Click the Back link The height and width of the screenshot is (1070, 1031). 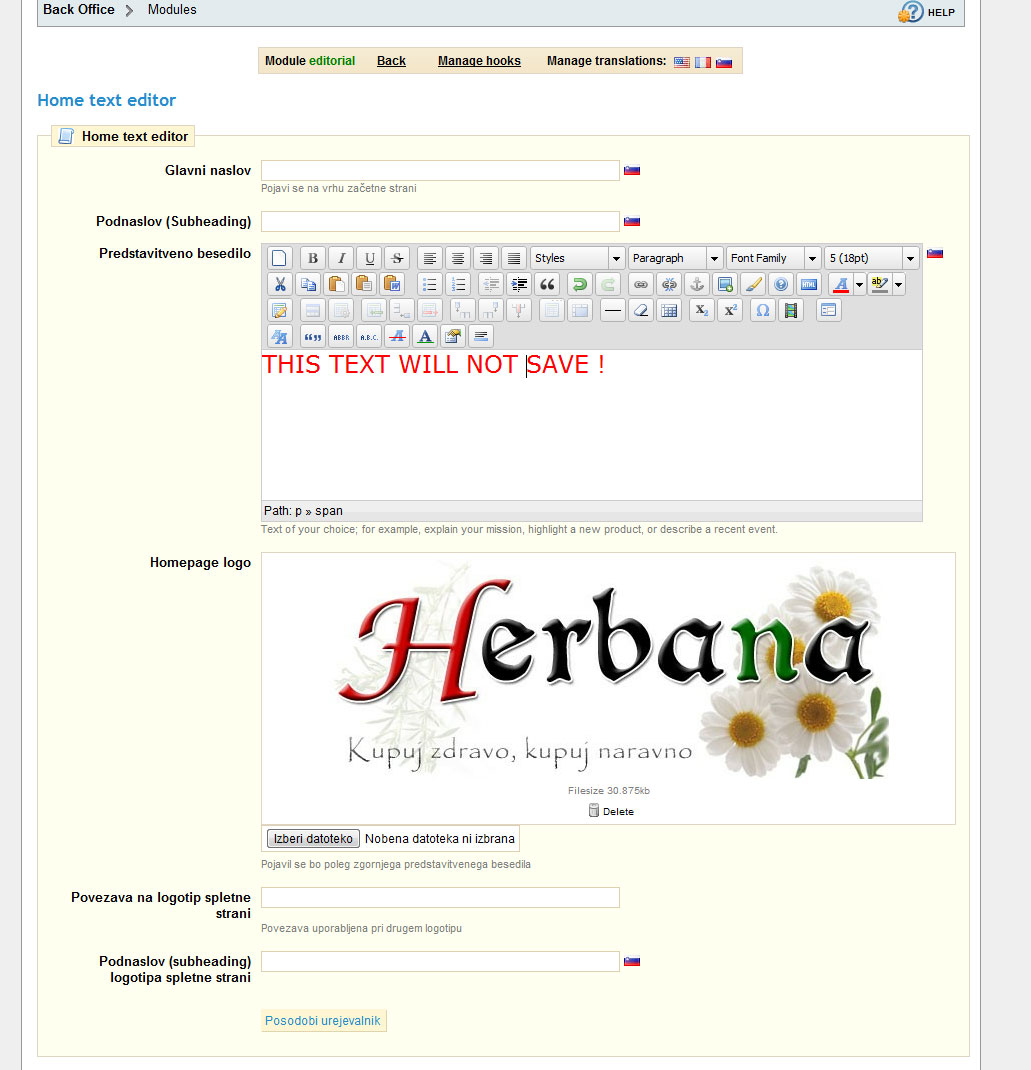click(391, 61)
